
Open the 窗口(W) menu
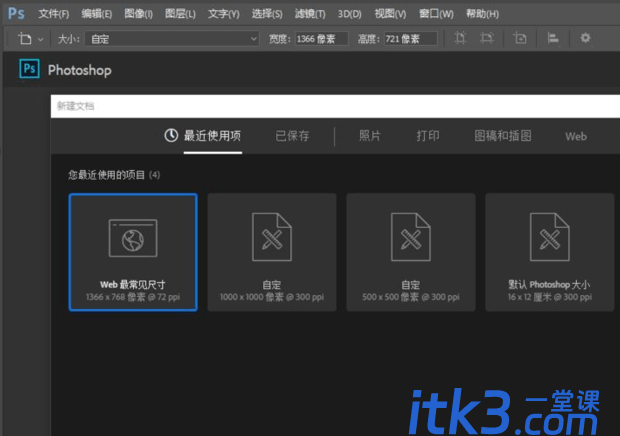pos(436,14)
